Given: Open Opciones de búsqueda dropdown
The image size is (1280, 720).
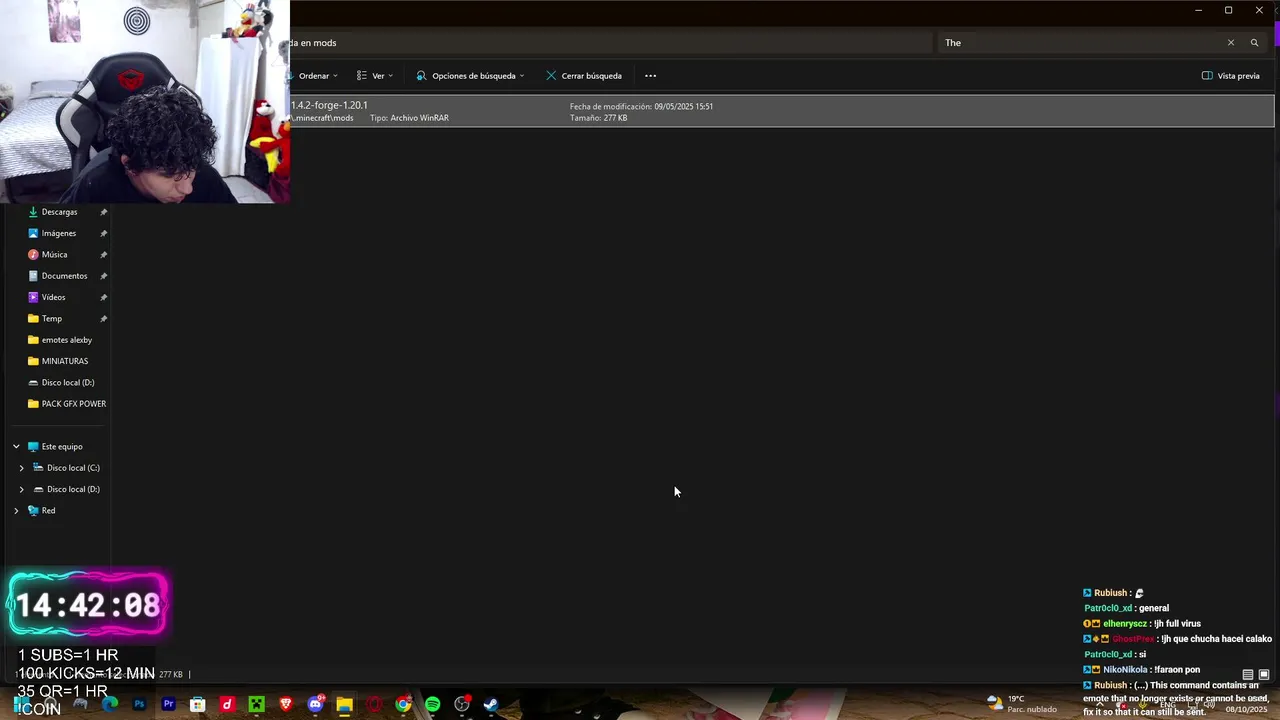Looking at the screenshot, I should [470, 76].
